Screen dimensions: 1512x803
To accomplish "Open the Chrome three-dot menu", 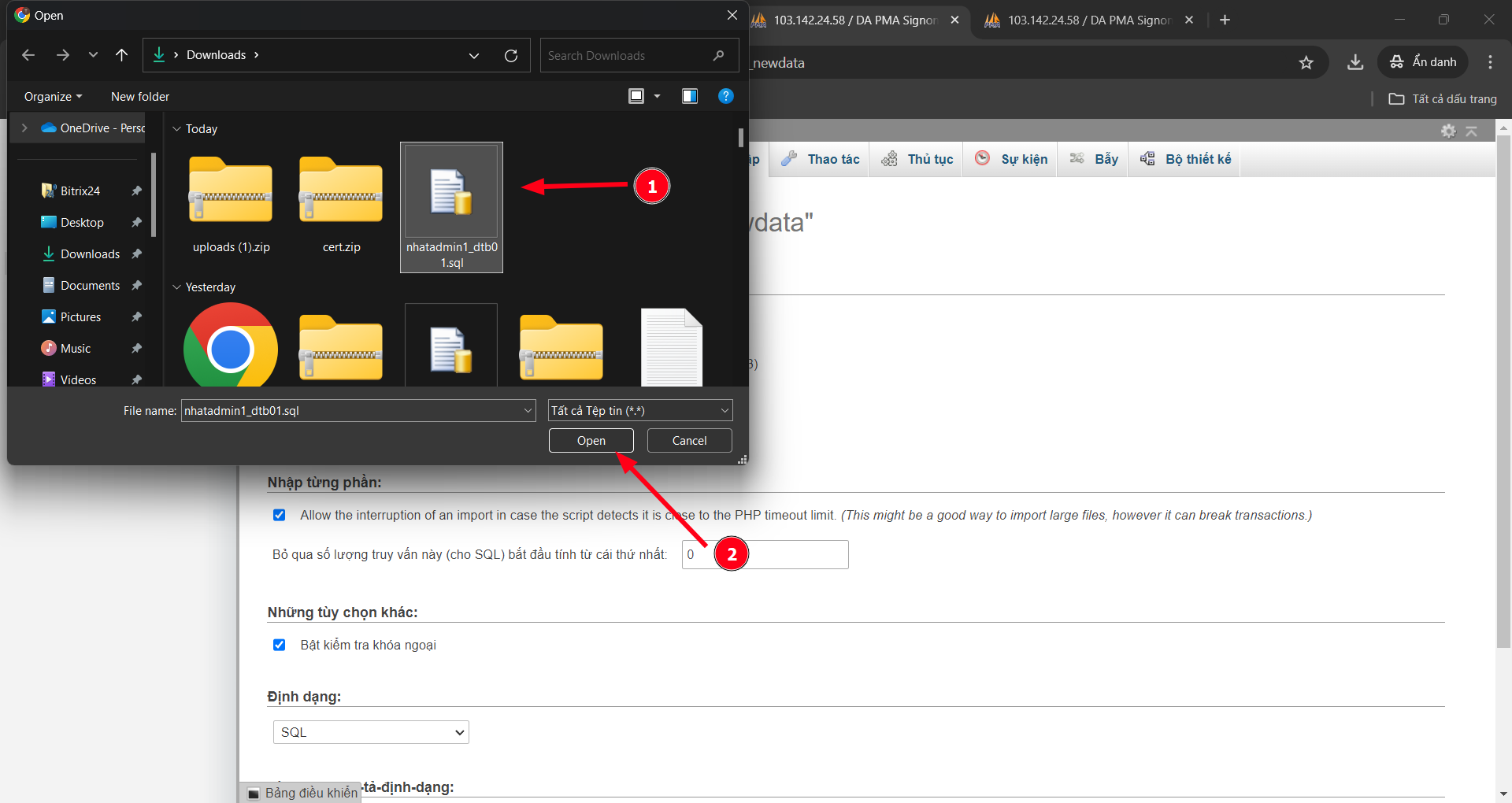I will coord(1490,62).
